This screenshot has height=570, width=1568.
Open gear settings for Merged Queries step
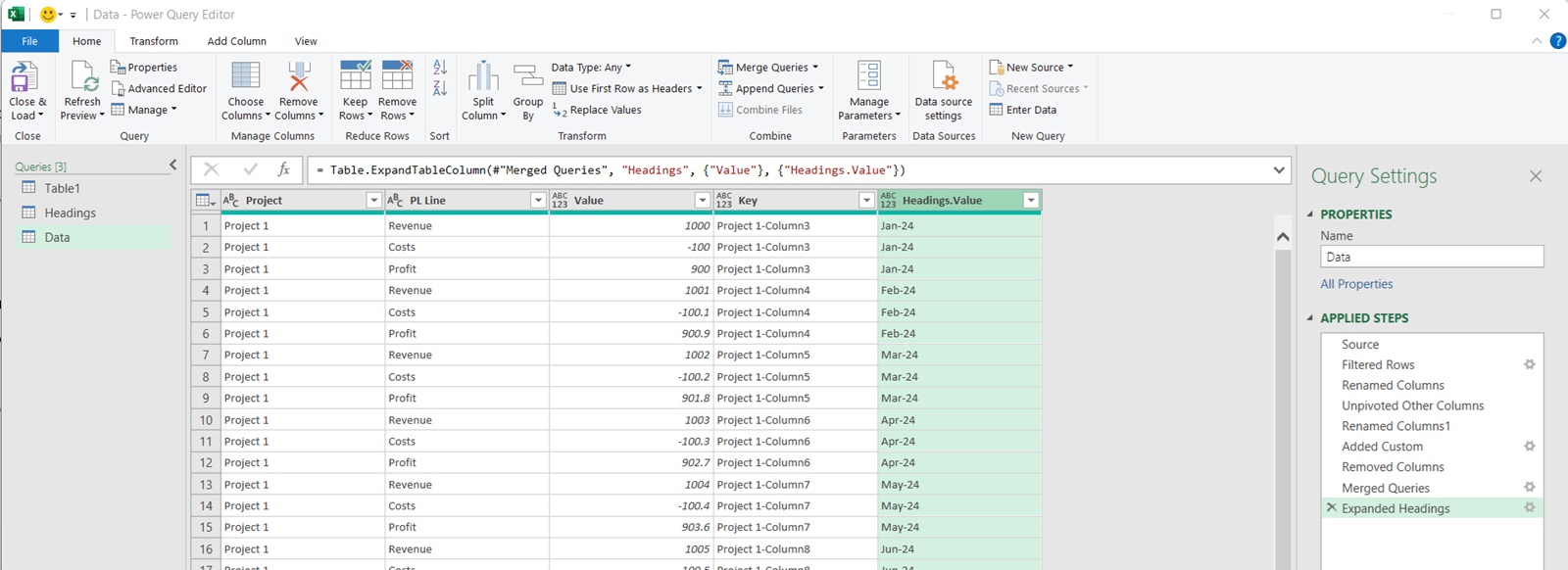[1529, 487]
